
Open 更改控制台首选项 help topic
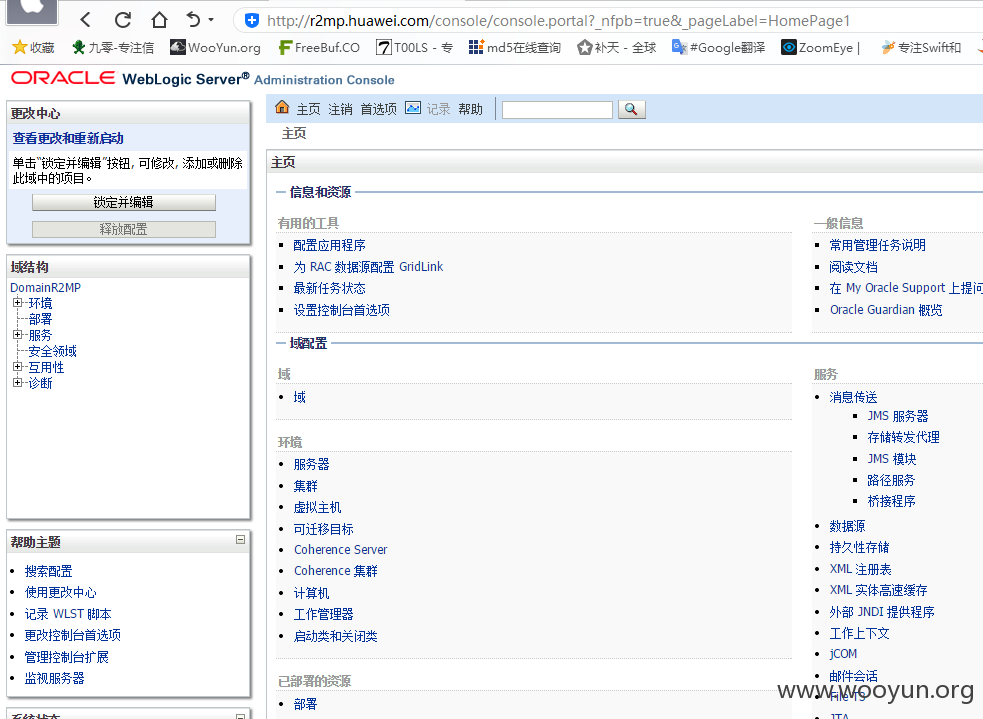73,635
